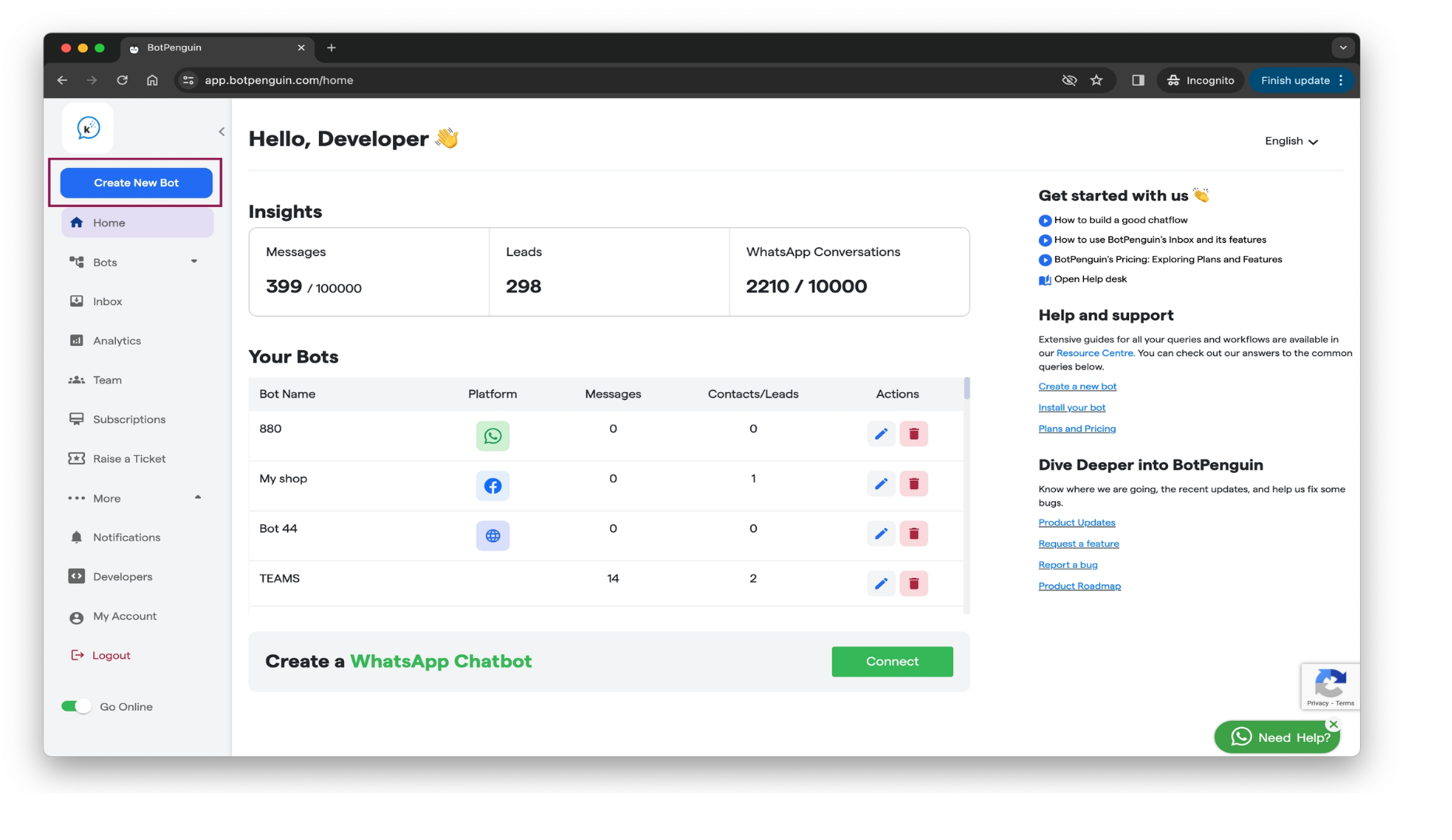This screenshot has width=1452, height=840.
Task: Edit the Bot 44 bot
Action: tap(881, 534)
